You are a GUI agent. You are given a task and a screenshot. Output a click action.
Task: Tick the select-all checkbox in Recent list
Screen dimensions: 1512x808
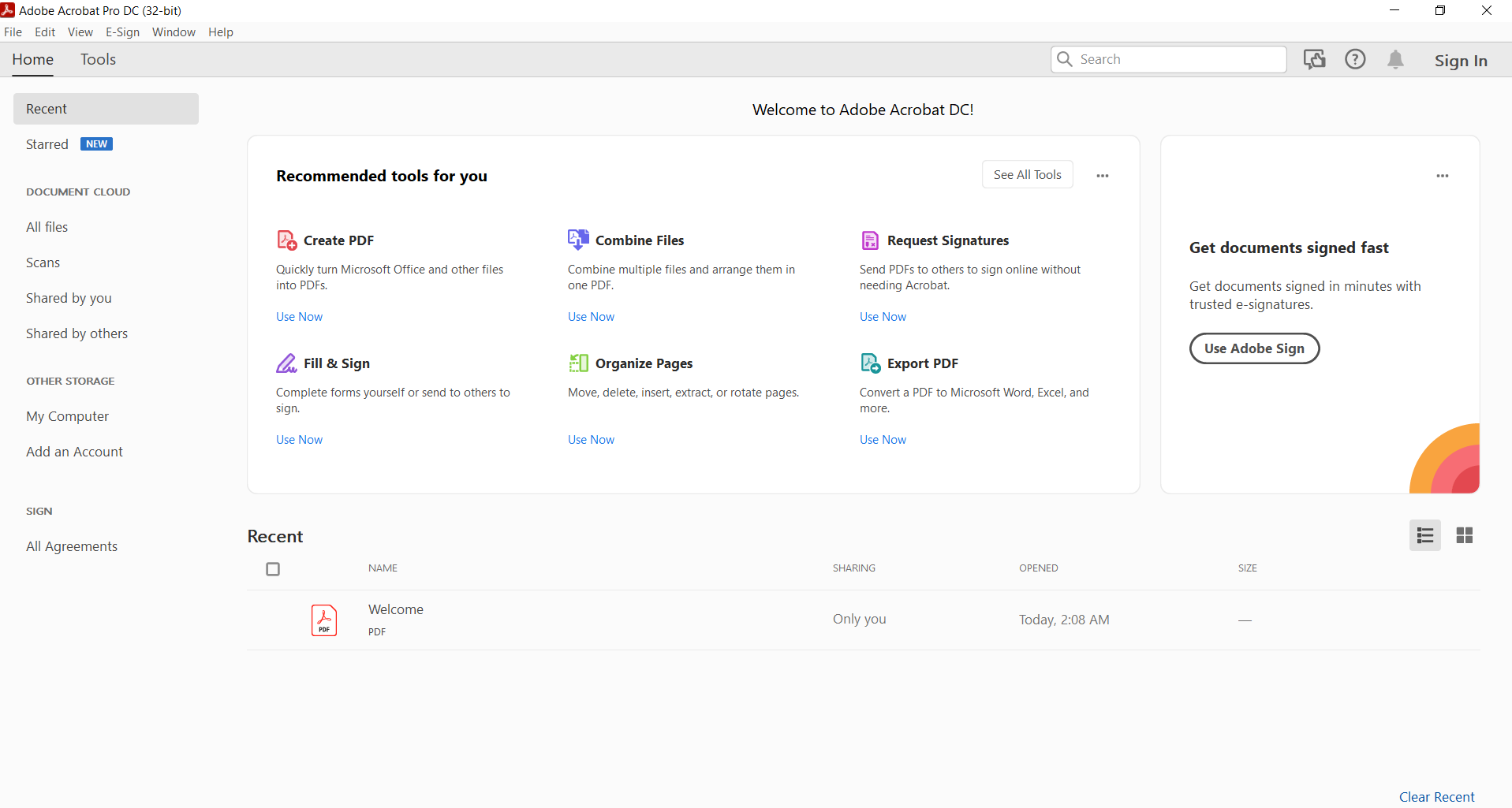click(273, 569)
